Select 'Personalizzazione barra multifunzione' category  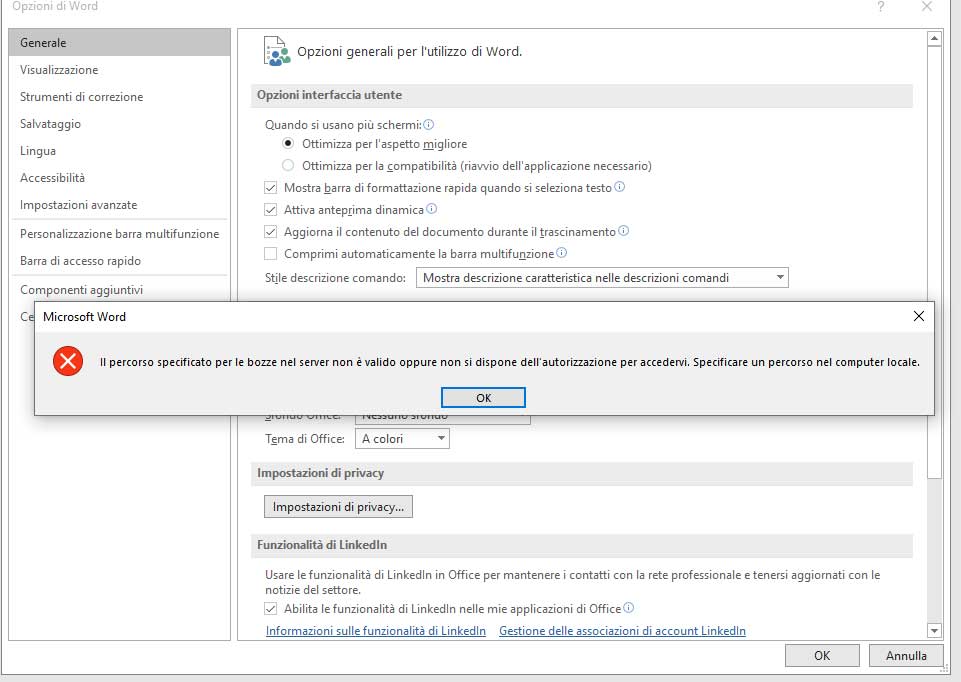pyautogui.click(x=120, y=233)
